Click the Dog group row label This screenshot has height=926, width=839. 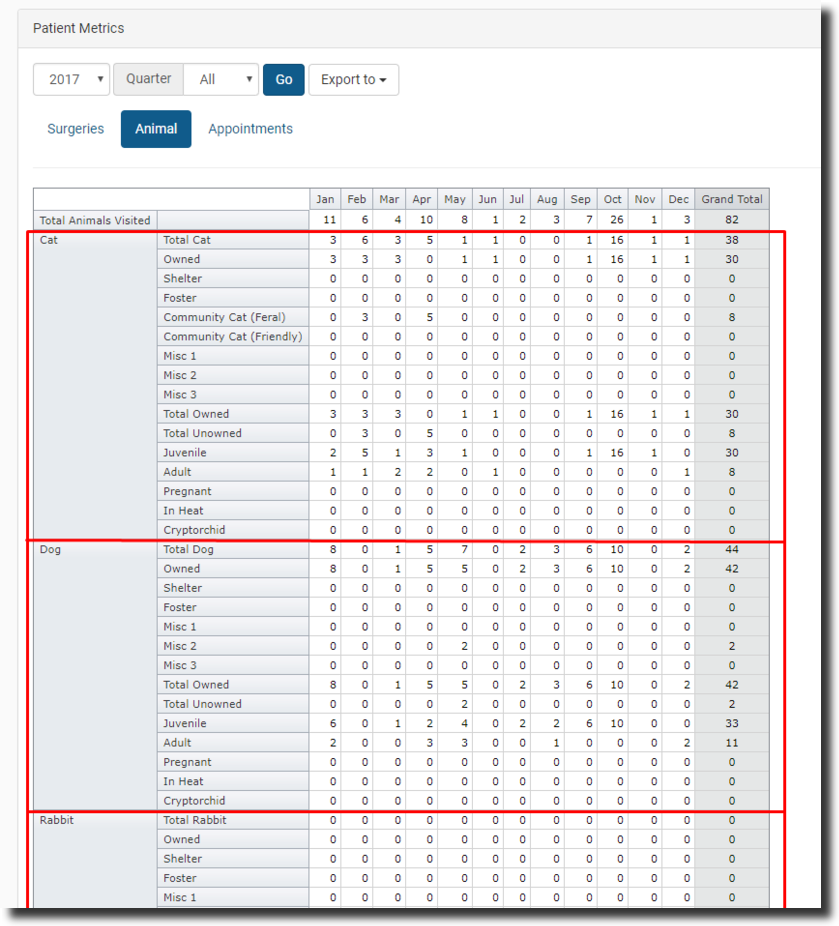pyautogui.click(x=50, y=549)
